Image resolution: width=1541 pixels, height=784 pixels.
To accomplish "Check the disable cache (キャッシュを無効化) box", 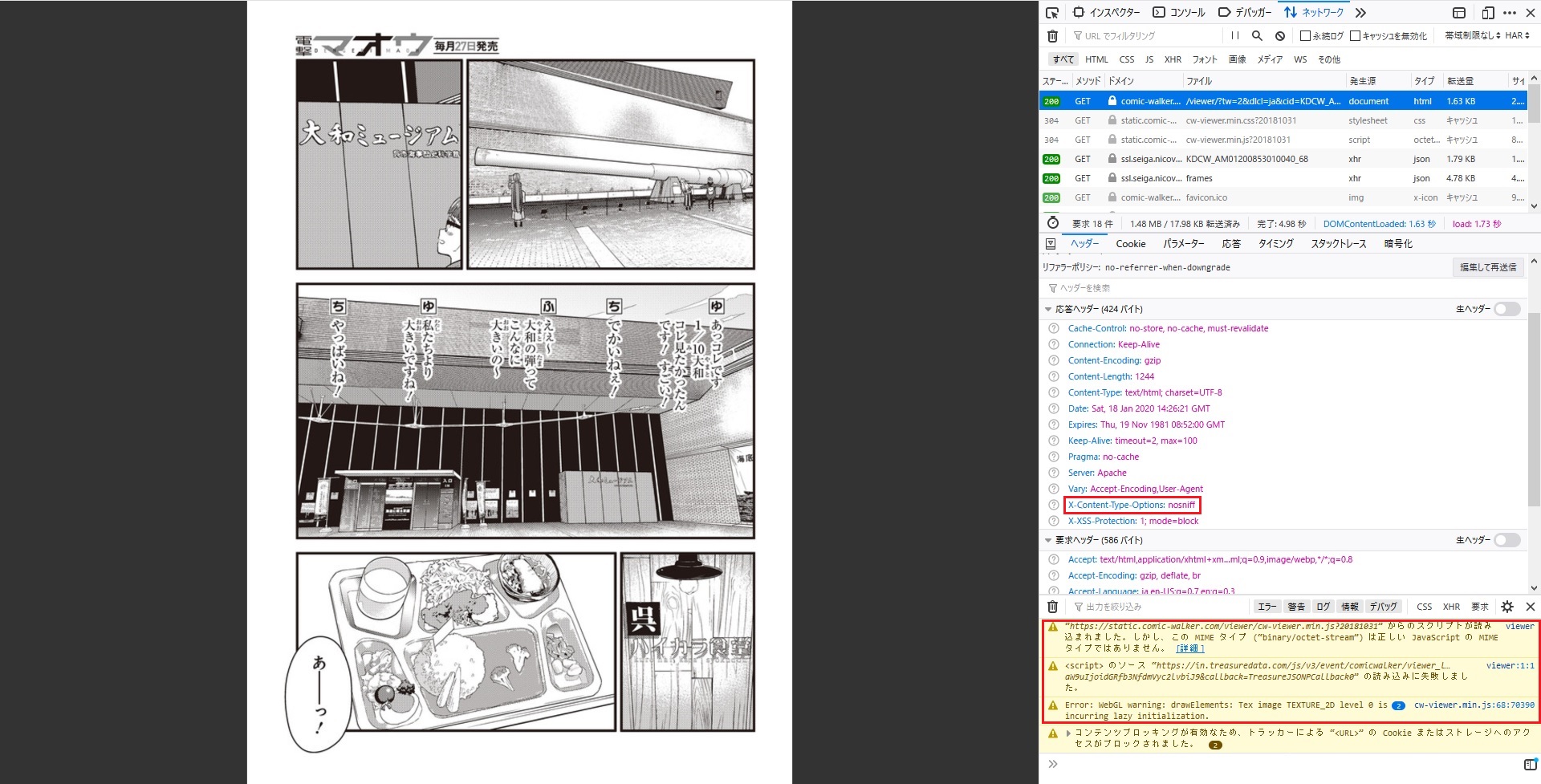I will coord(1355,35).
